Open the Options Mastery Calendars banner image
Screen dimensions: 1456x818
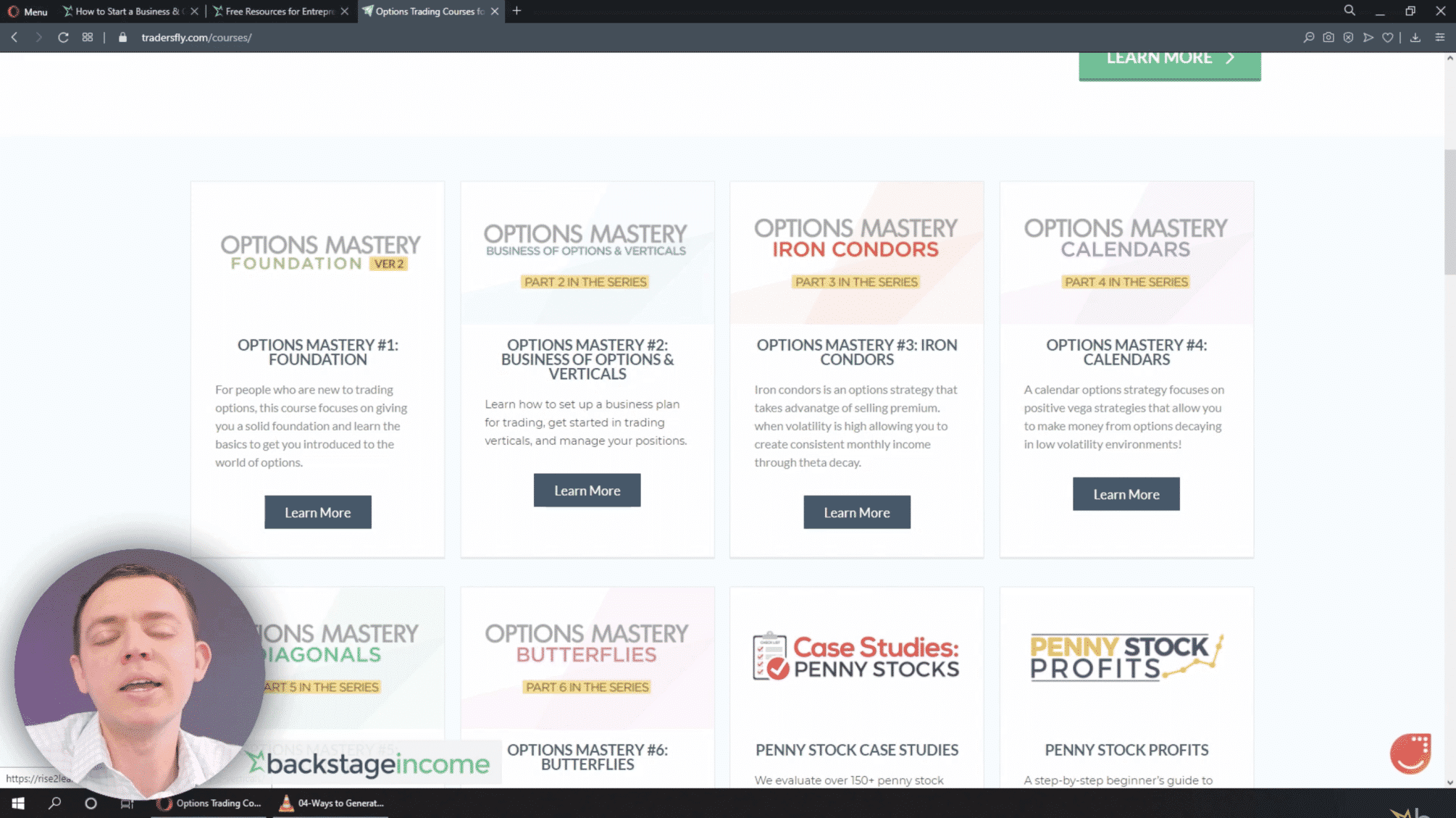coord(1126,253)
